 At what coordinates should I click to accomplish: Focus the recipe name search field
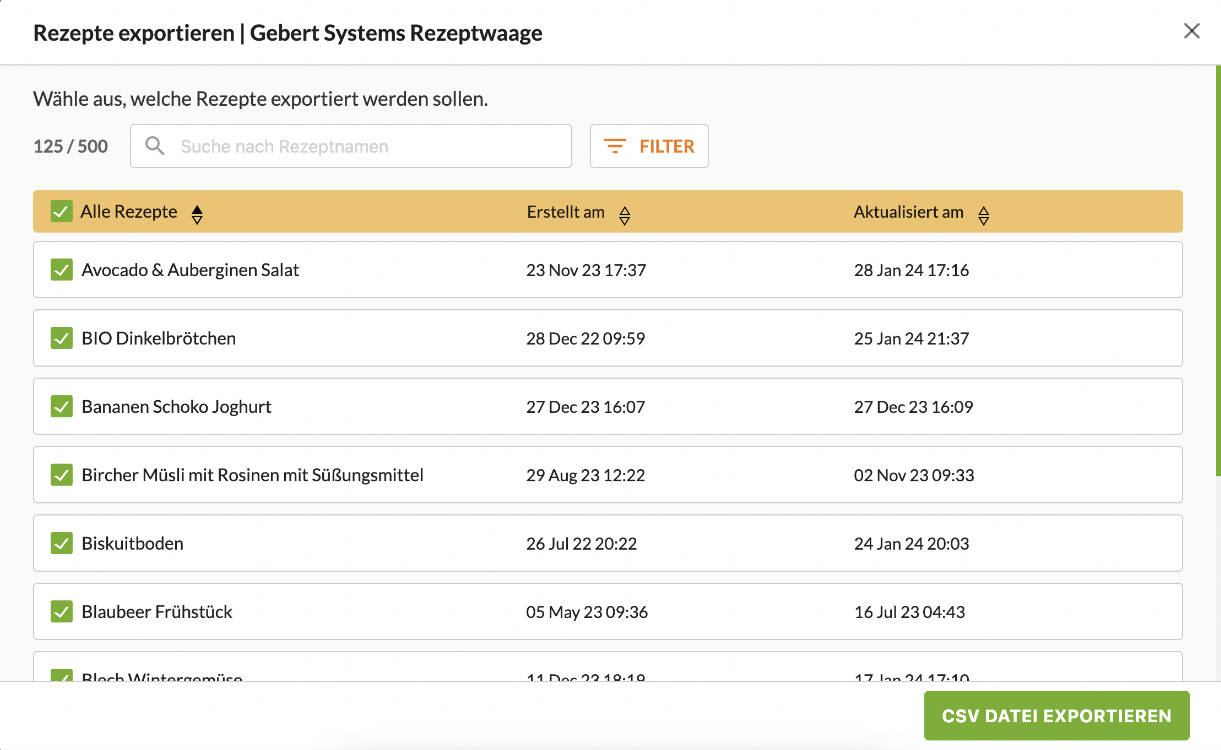pos(351,146)
